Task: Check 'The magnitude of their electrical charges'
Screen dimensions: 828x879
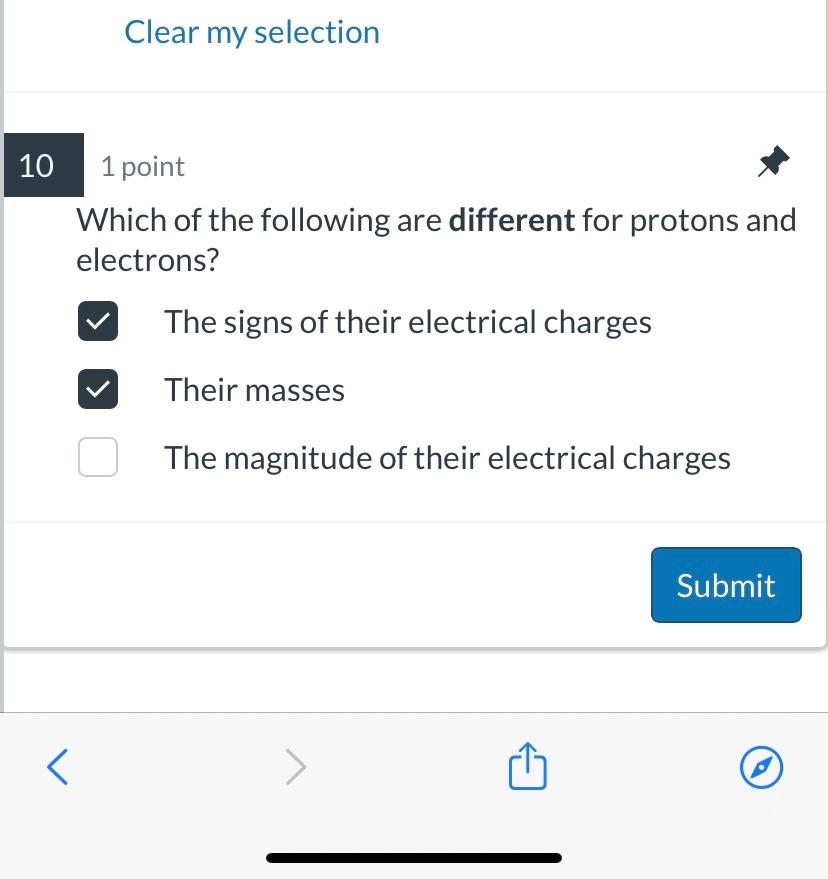Action: coord(97,457)
